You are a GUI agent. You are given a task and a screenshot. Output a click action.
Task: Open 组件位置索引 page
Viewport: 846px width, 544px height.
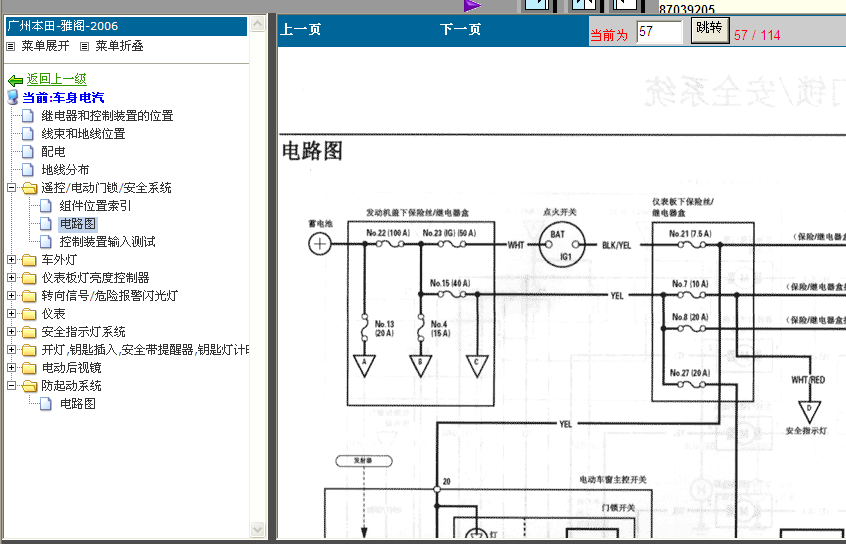(95, 206)
